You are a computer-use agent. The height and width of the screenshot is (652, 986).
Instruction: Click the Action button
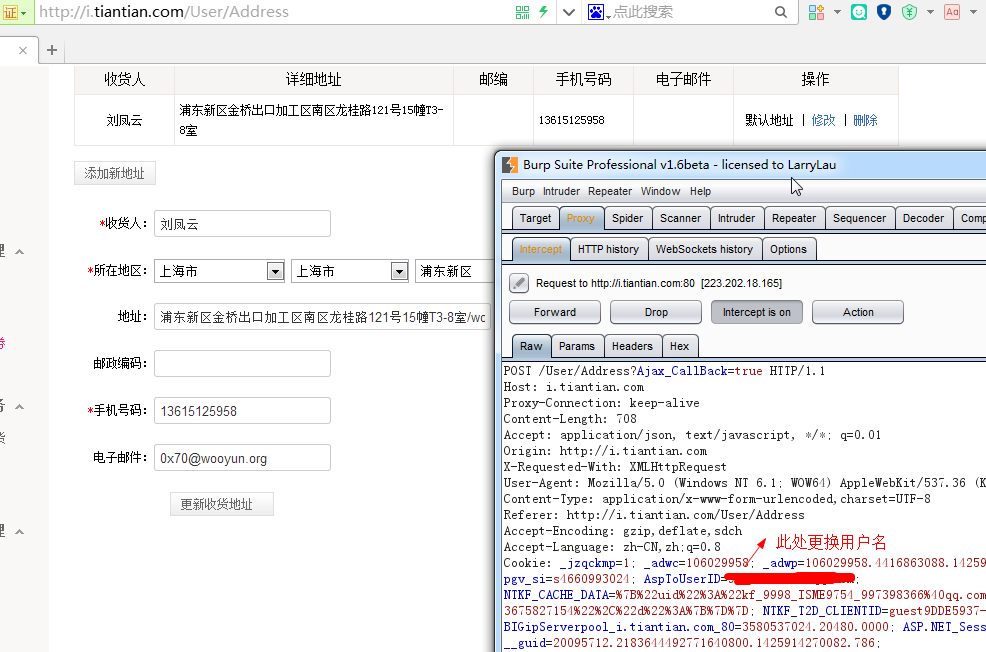coord(858,312)
